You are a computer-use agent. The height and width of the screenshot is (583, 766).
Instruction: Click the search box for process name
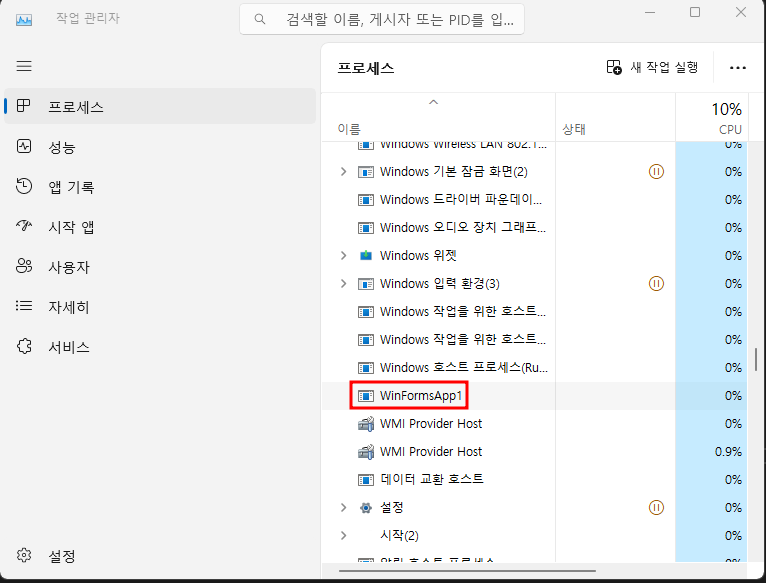[382, 19]
